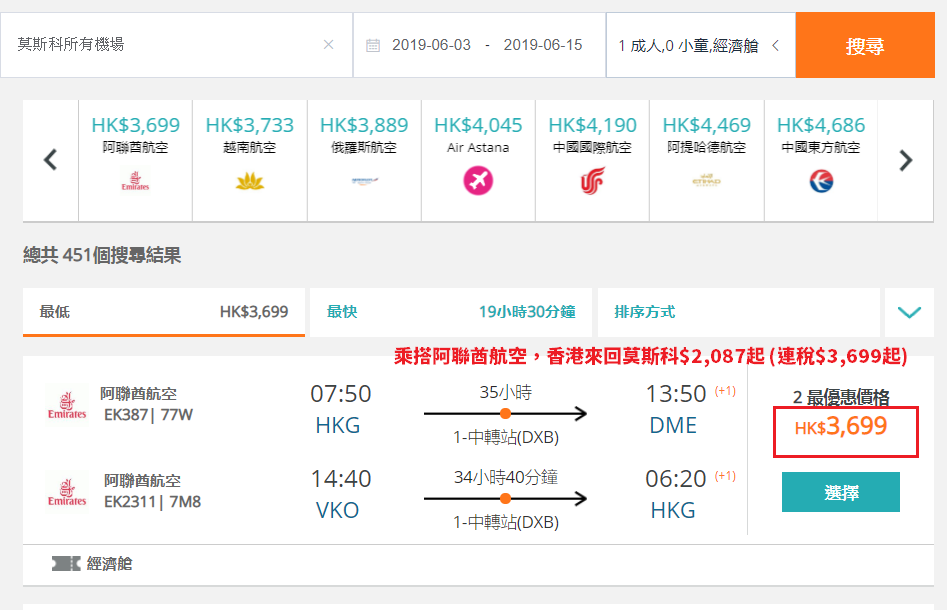Click the outbound route arrow via DXB, 35小時
The height and width of the screenshot is (610, 947).
(506, 414)
